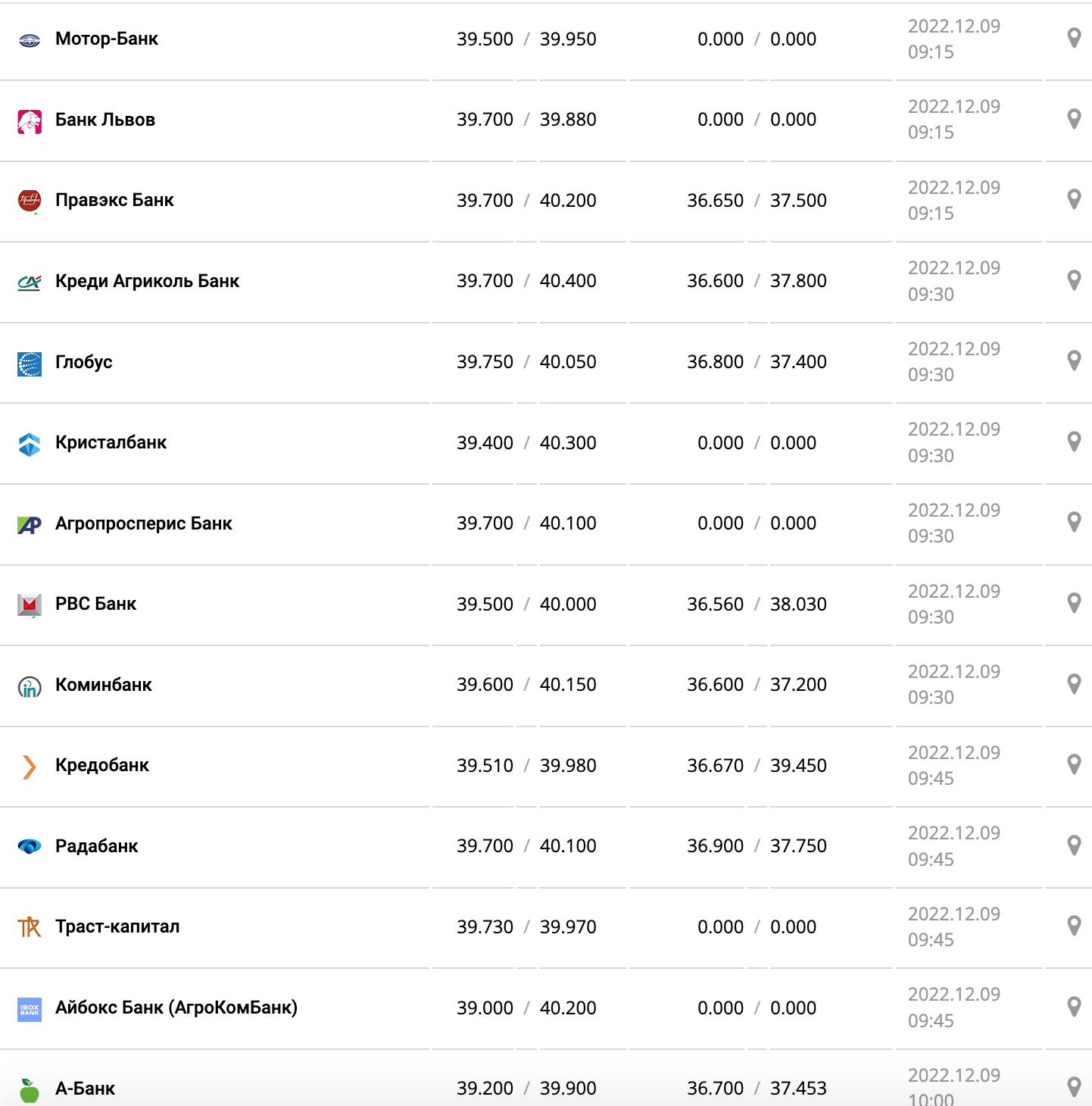Open location pin in Банк Львов row
Viewport: 1092px width, 1106px height.
(1073, 119)
